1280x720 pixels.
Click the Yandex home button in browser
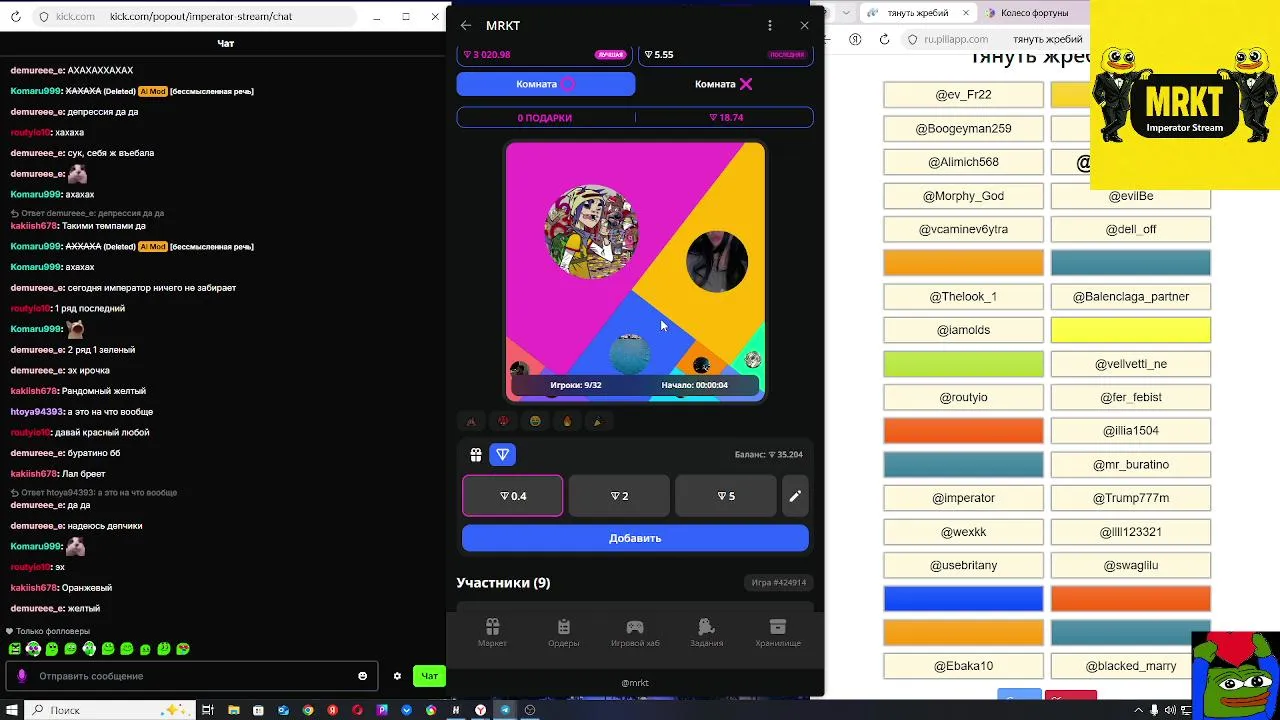tap(855, 39)
